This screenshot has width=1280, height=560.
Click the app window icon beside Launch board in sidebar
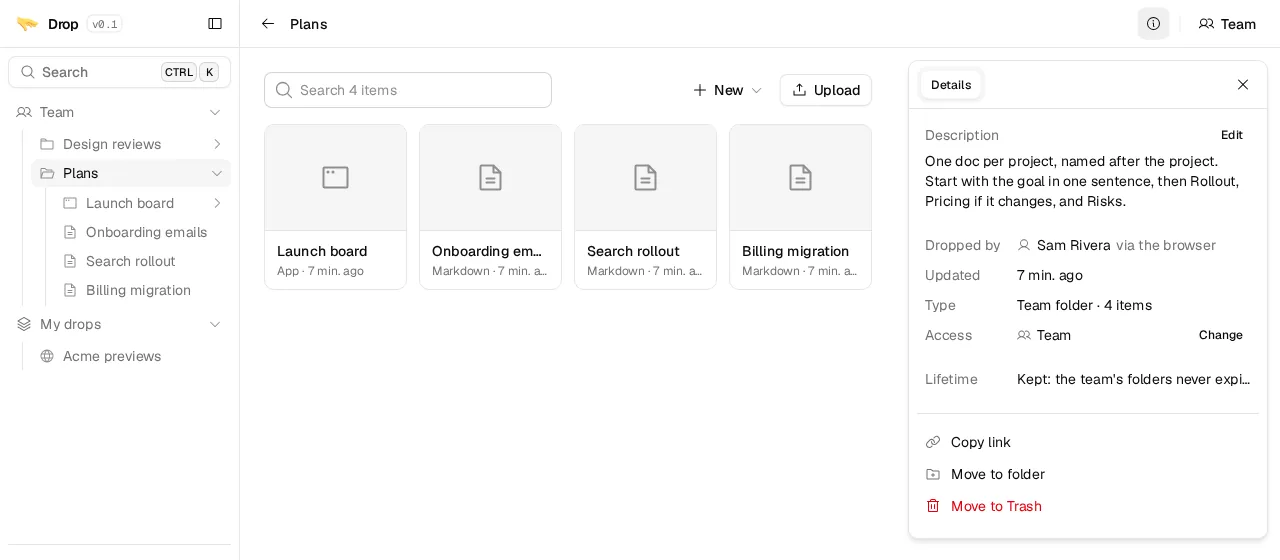(x=70, y=203)
